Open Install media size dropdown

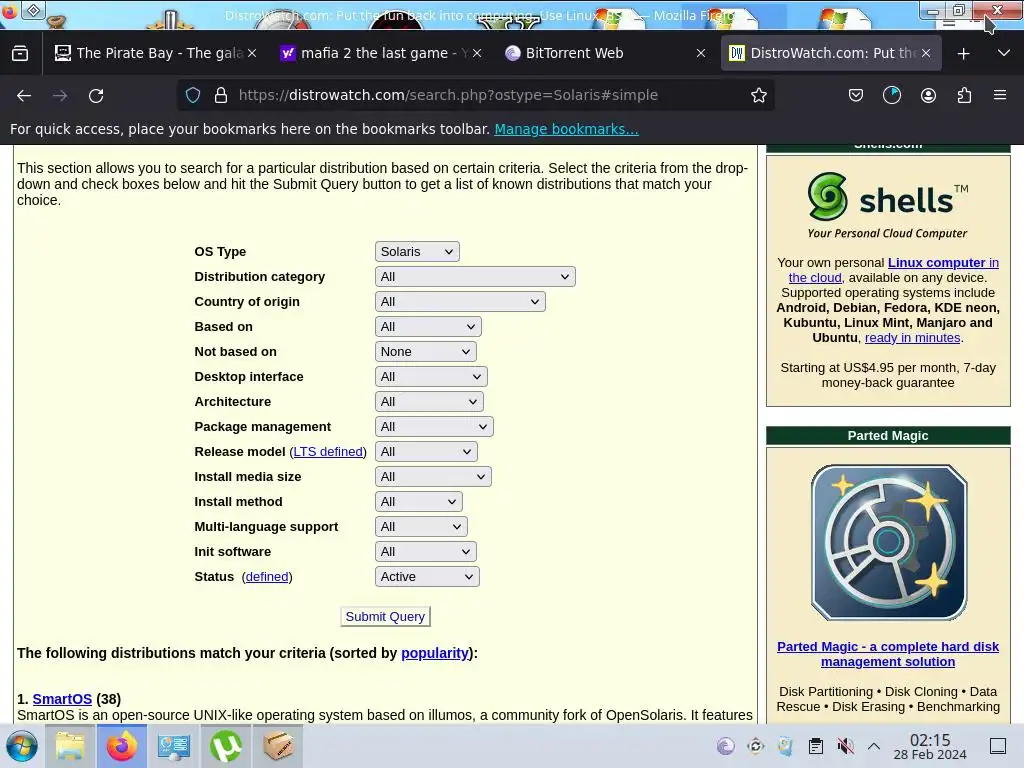point(433,477)
